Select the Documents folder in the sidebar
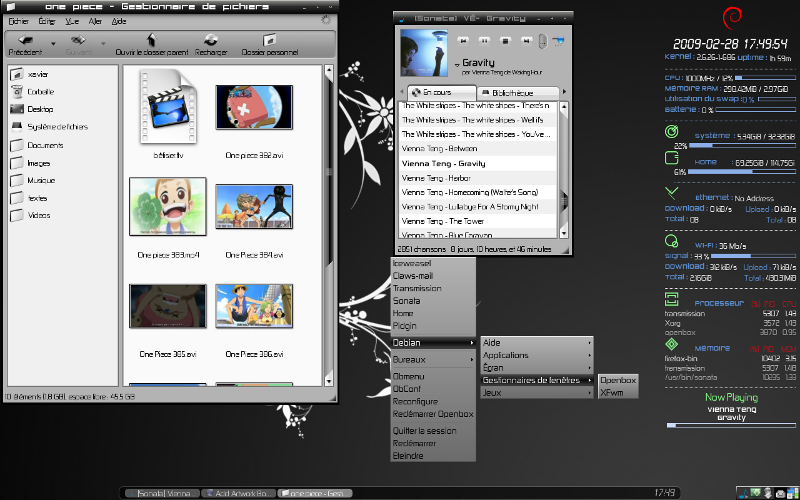The height and width of the screenshot is (500, 800). [38, 145]
